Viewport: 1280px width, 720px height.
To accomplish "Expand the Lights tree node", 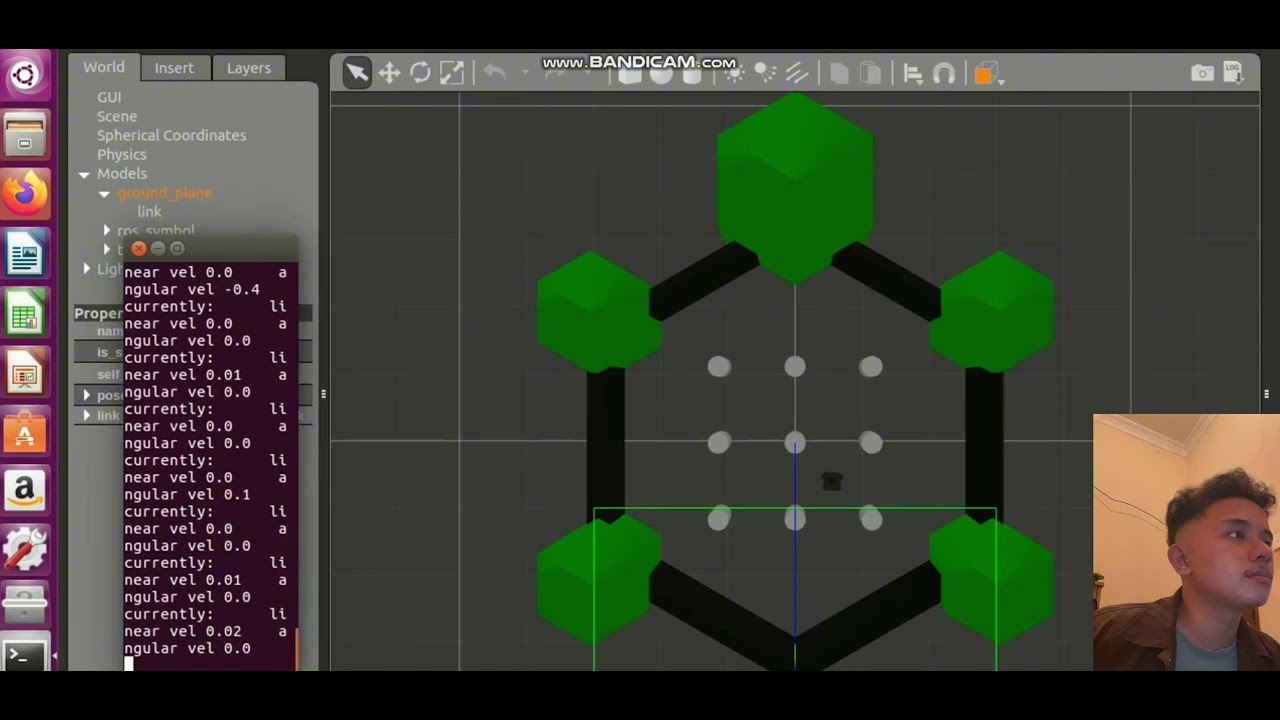I will (x=87, y=269).
